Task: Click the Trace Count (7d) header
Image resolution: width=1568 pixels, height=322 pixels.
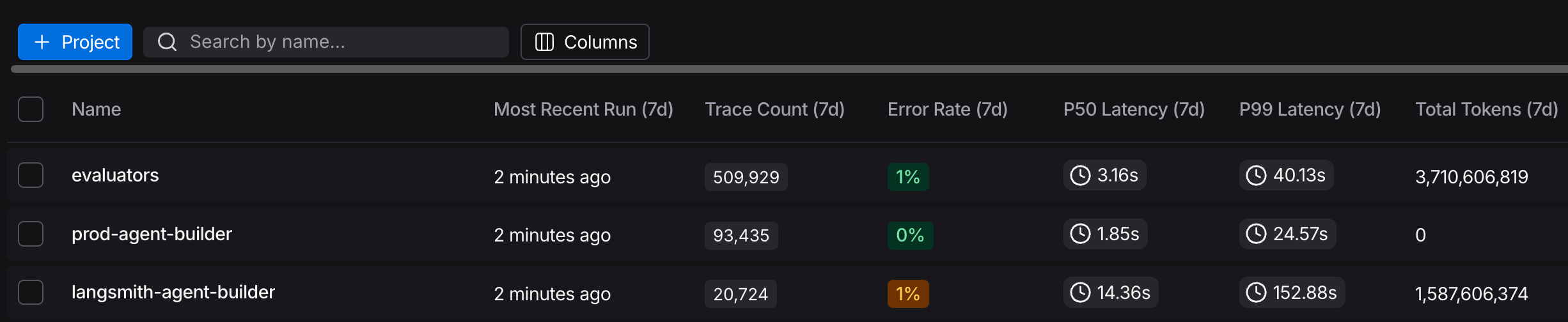Action: [774, 109]
